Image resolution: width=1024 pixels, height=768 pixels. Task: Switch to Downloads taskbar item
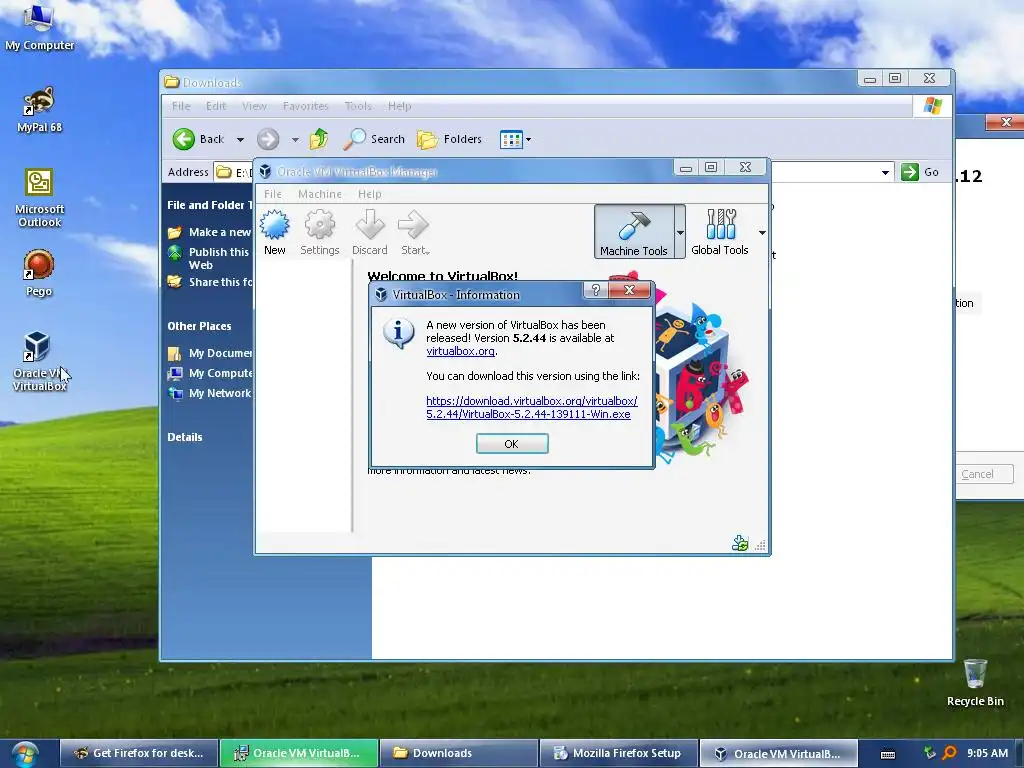pyautogui.click(x=459, y=753)
